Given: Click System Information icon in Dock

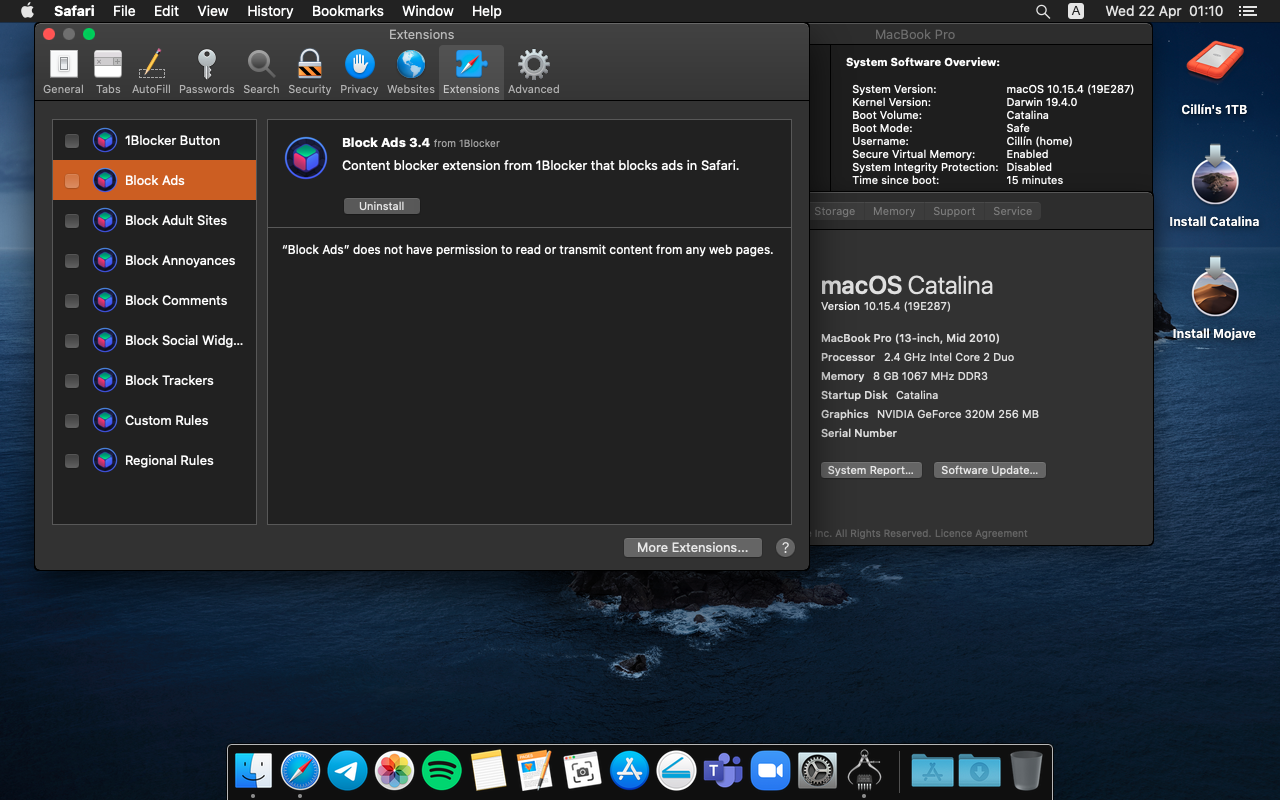Looking at the screenshot, I should tap(864, 771).
